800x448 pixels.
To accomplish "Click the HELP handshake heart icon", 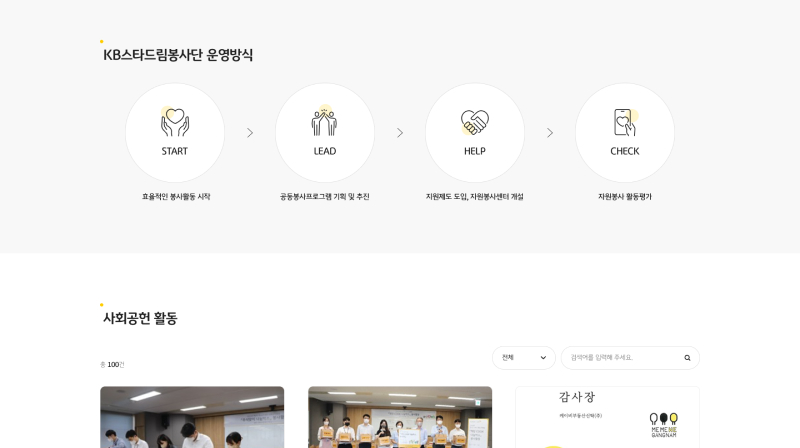I will tap(474, 122).
